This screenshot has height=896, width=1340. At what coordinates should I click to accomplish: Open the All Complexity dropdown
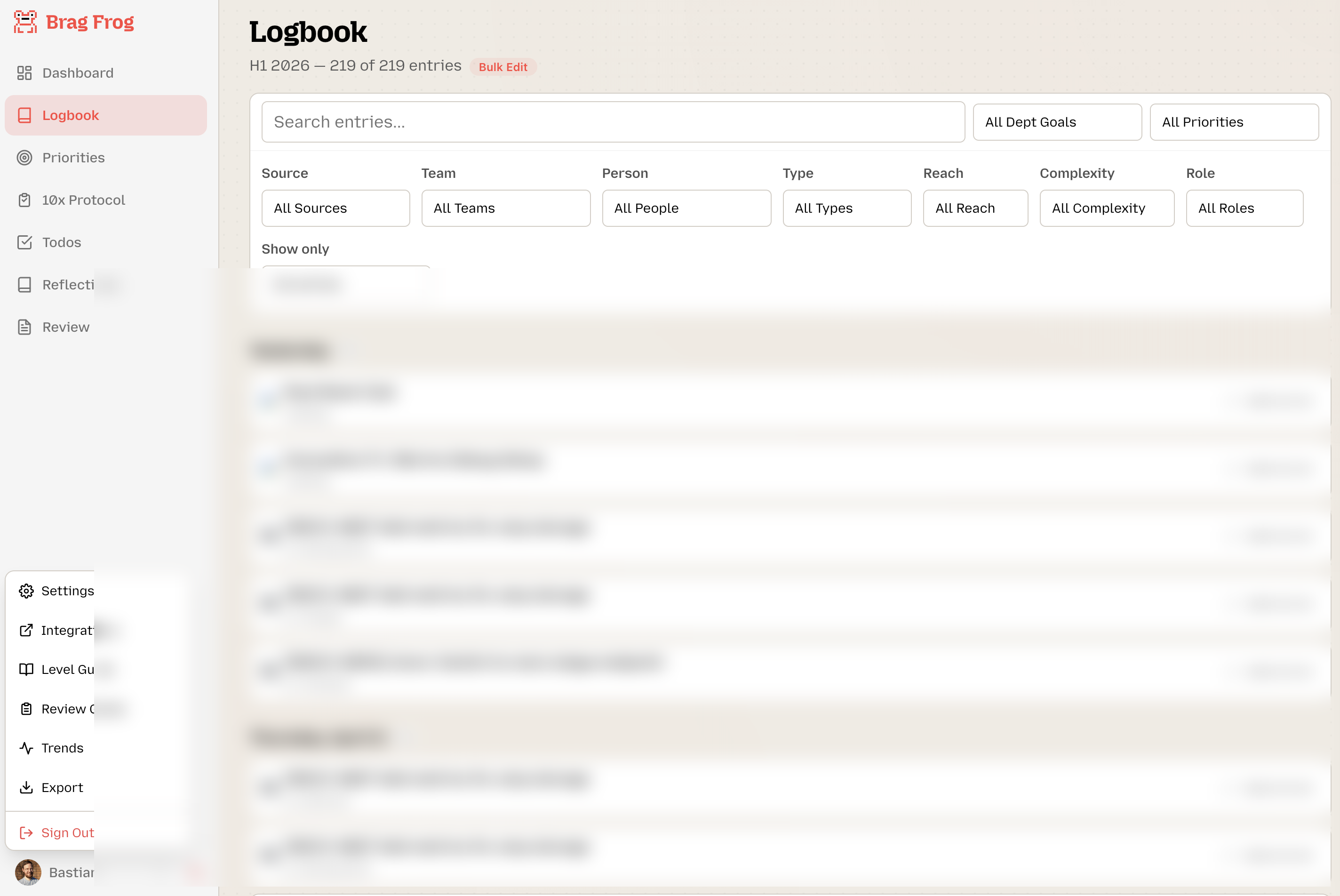click(x=1106, y=208)
